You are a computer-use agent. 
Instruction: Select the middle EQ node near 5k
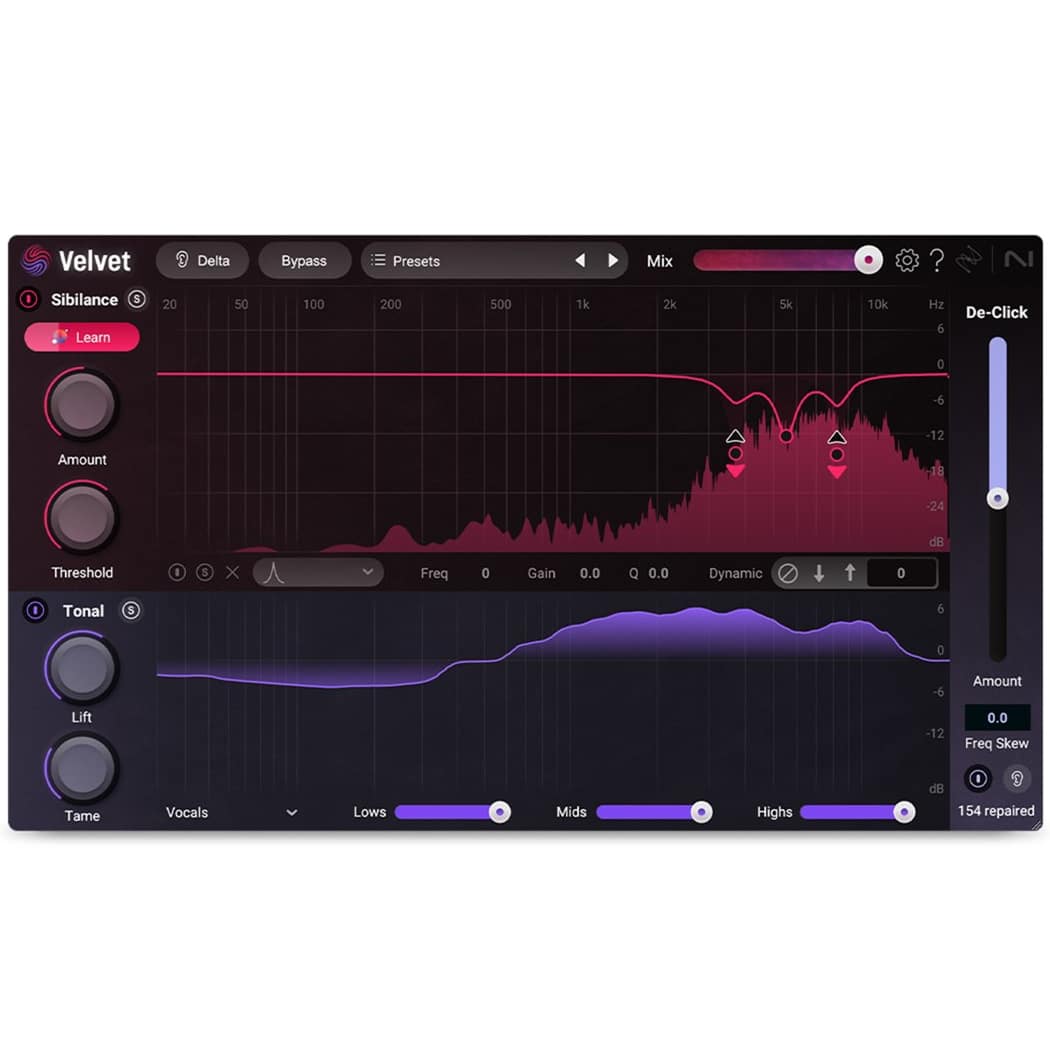click(x=786, y=436)
